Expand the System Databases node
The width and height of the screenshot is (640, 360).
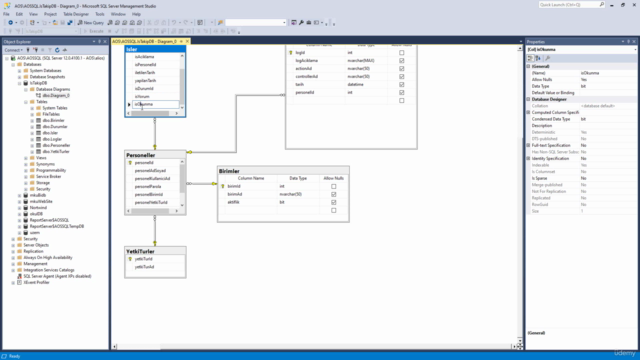point(19,71)
